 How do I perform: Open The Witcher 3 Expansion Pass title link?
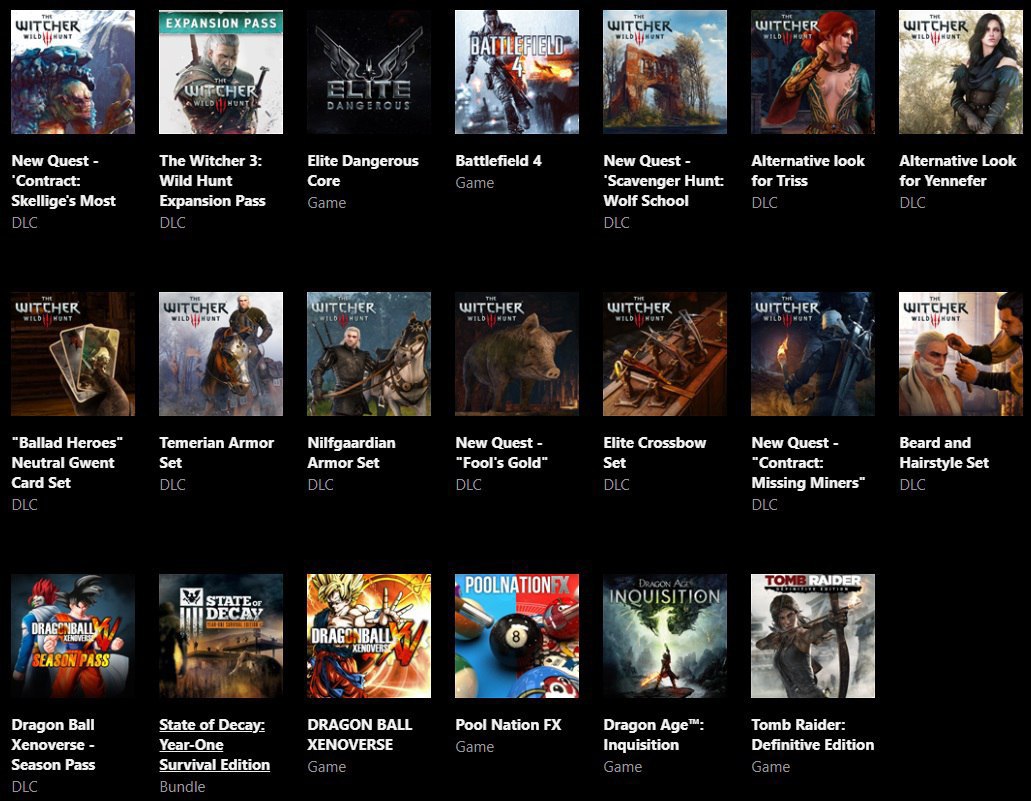click(212, 181)
